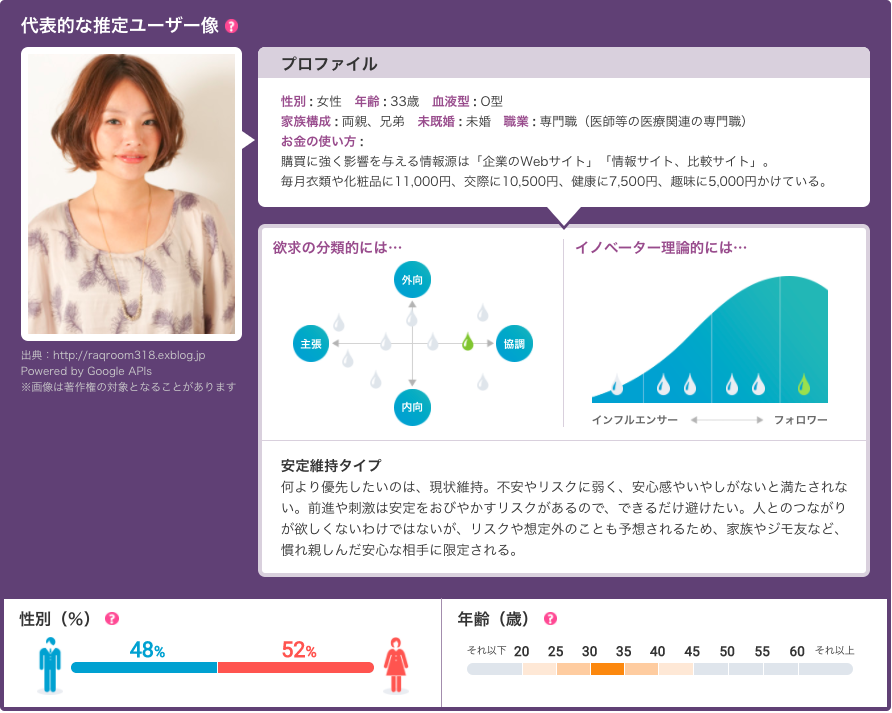Click それ以下 age label
Screen dimensions: 892x713
pos(486,650)
